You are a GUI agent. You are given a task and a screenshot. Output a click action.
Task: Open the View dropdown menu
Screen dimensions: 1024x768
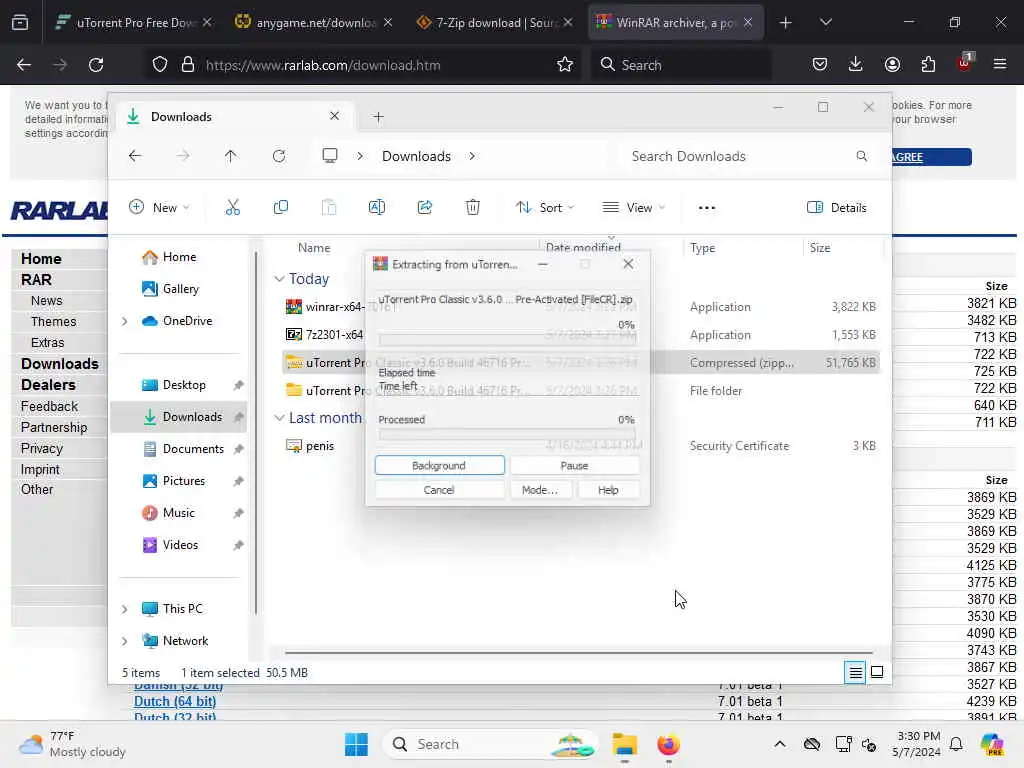pyautogui.click(x=633, y=208)
